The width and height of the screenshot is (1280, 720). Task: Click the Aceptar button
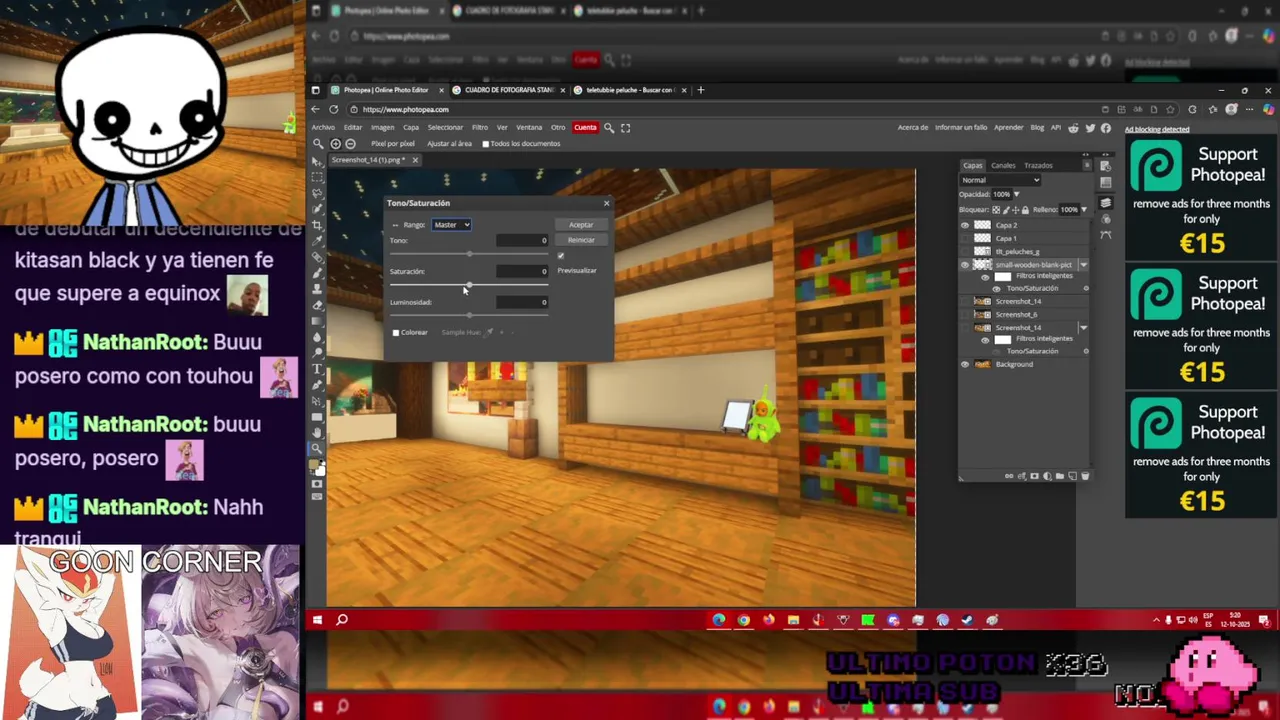581,225
